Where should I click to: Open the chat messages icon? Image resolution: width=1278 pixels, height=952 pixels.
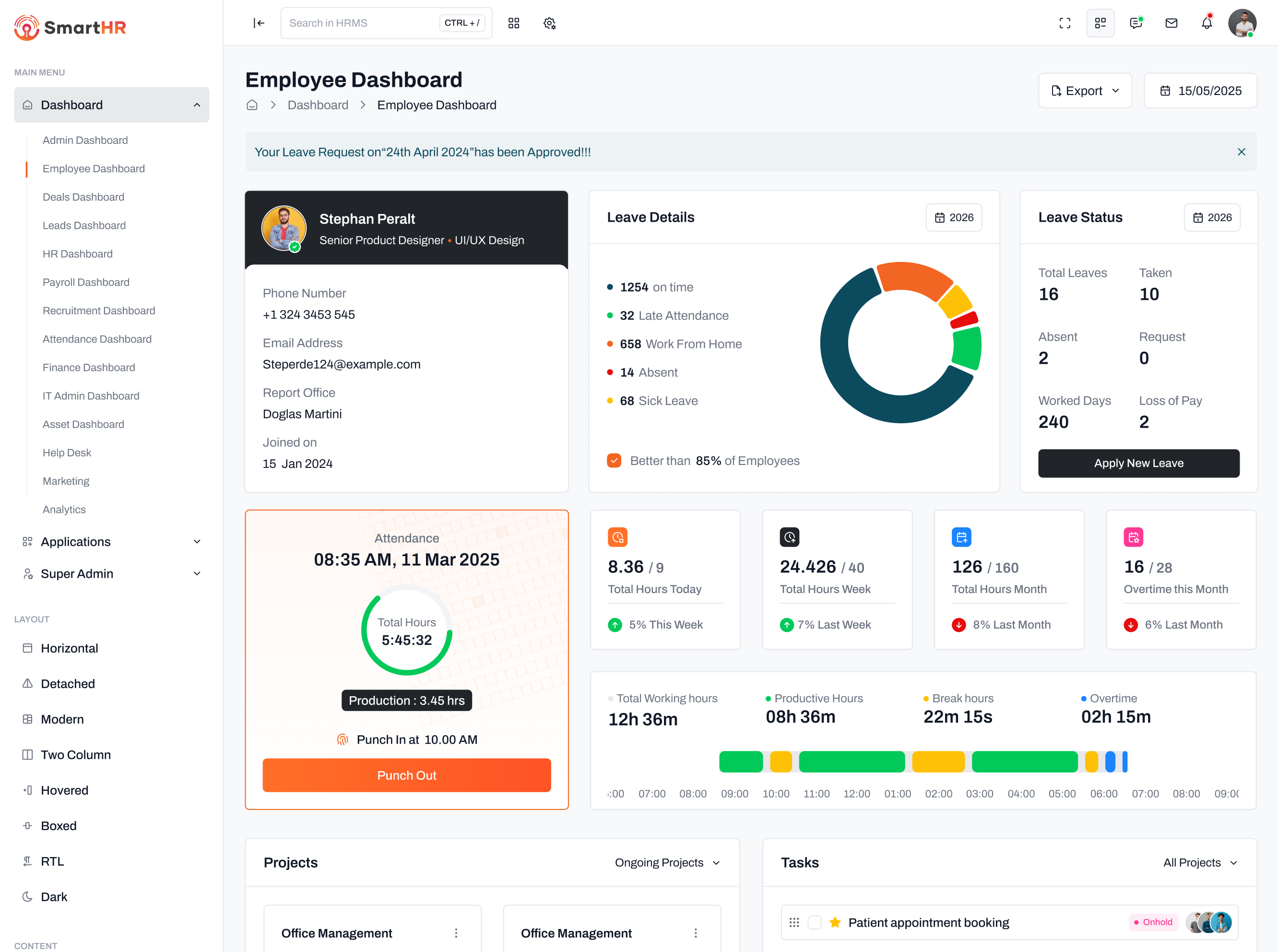(x=1136, y=23)
